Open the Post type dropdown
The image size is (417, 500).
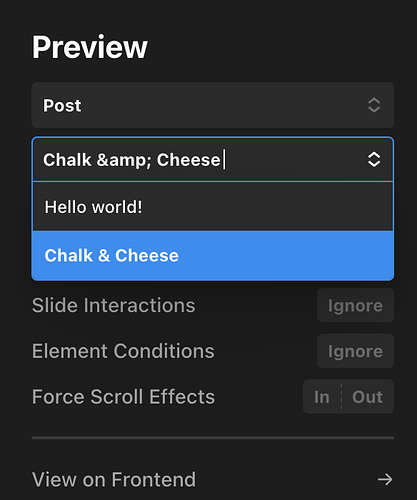(213, 105)
